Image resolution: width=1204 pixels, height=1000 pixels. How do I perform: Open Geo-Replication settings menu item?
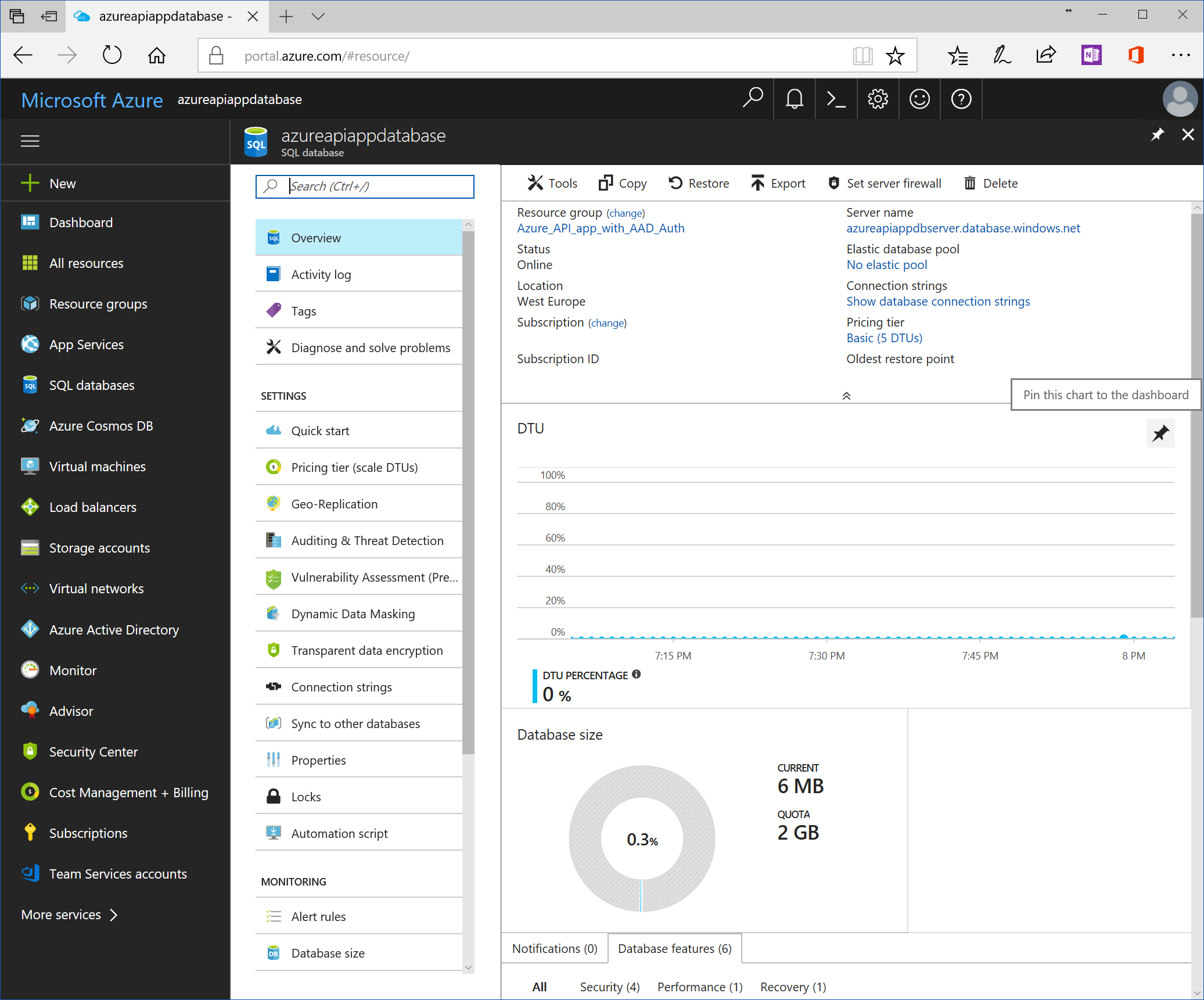click(334, 504)
